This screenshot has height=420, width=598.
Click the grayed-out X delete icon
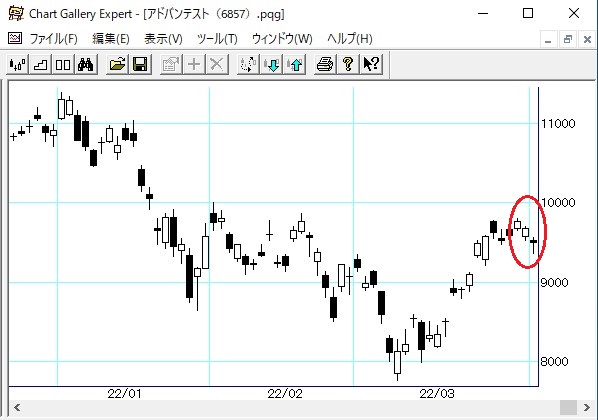coord(217,64)
